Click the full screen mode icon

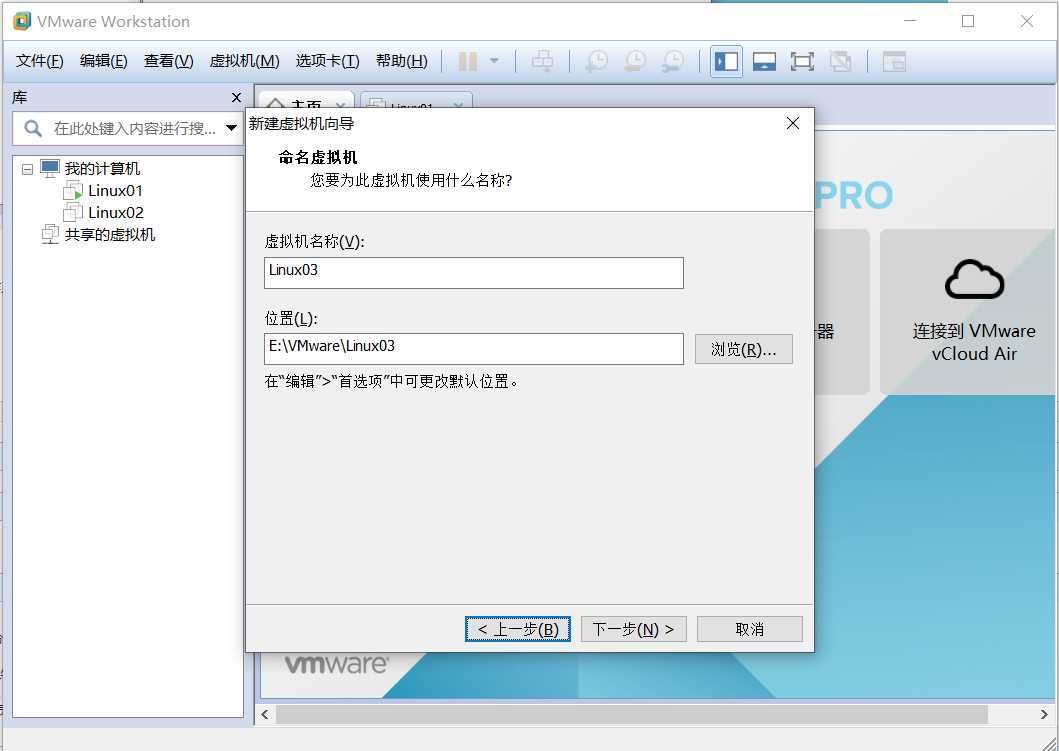tap(802, 61)
